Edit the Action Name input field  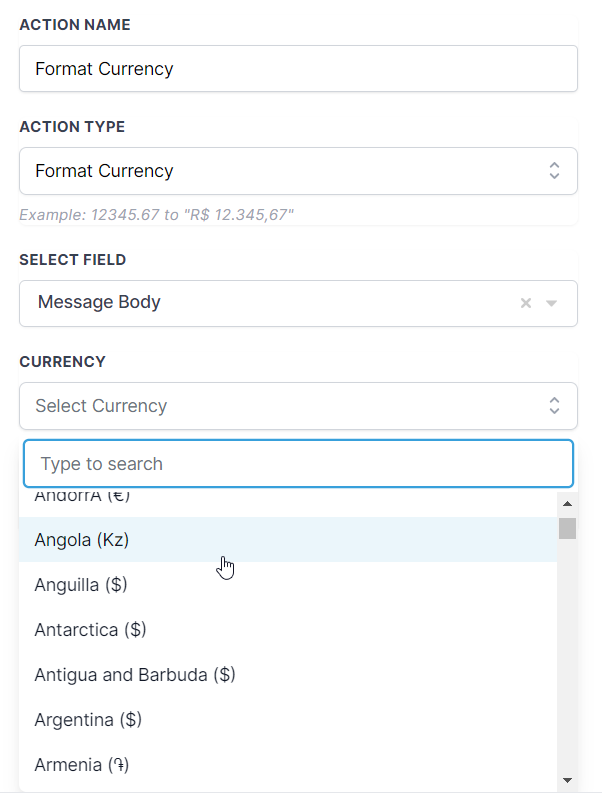tap(298, 69)
